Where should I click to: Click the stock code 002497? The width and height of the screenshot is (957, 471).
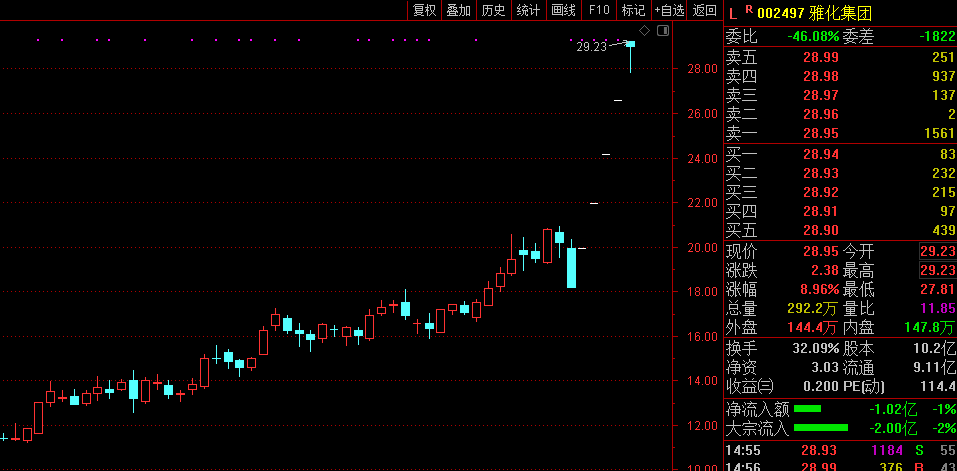point(783,13)
